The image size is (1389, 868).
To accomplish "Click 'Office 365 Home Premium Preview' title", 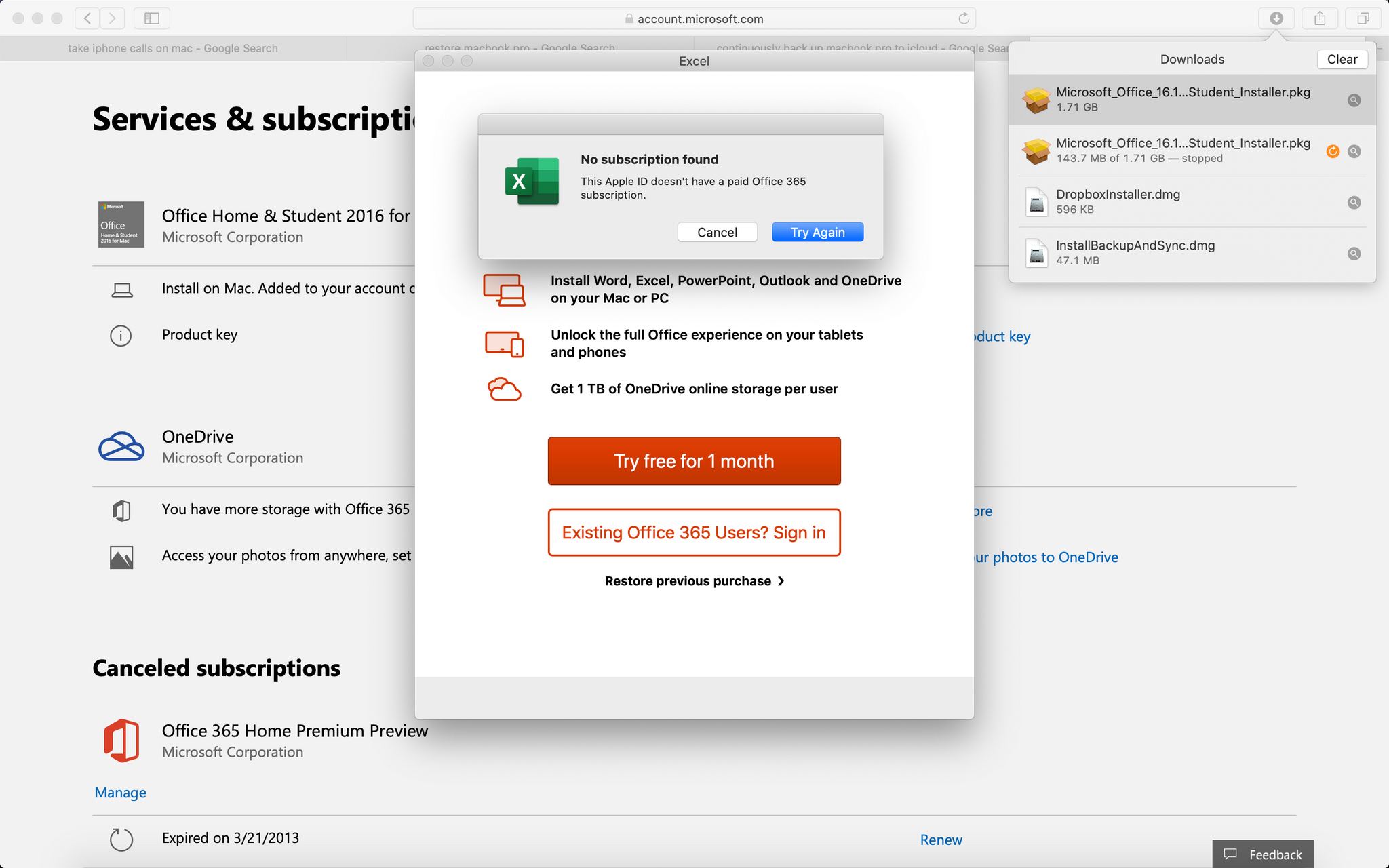I will point(295,731).
